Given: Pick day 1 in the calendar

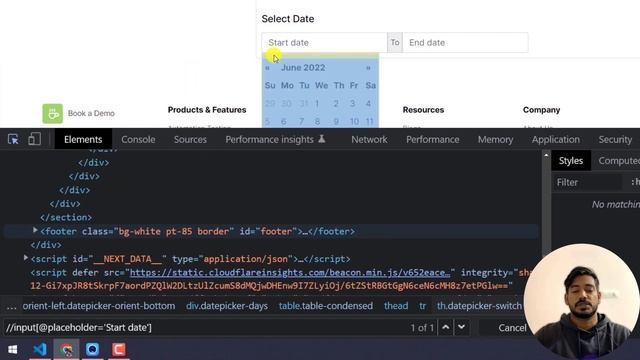Looking at the screenshot, I should pos(317,104).
